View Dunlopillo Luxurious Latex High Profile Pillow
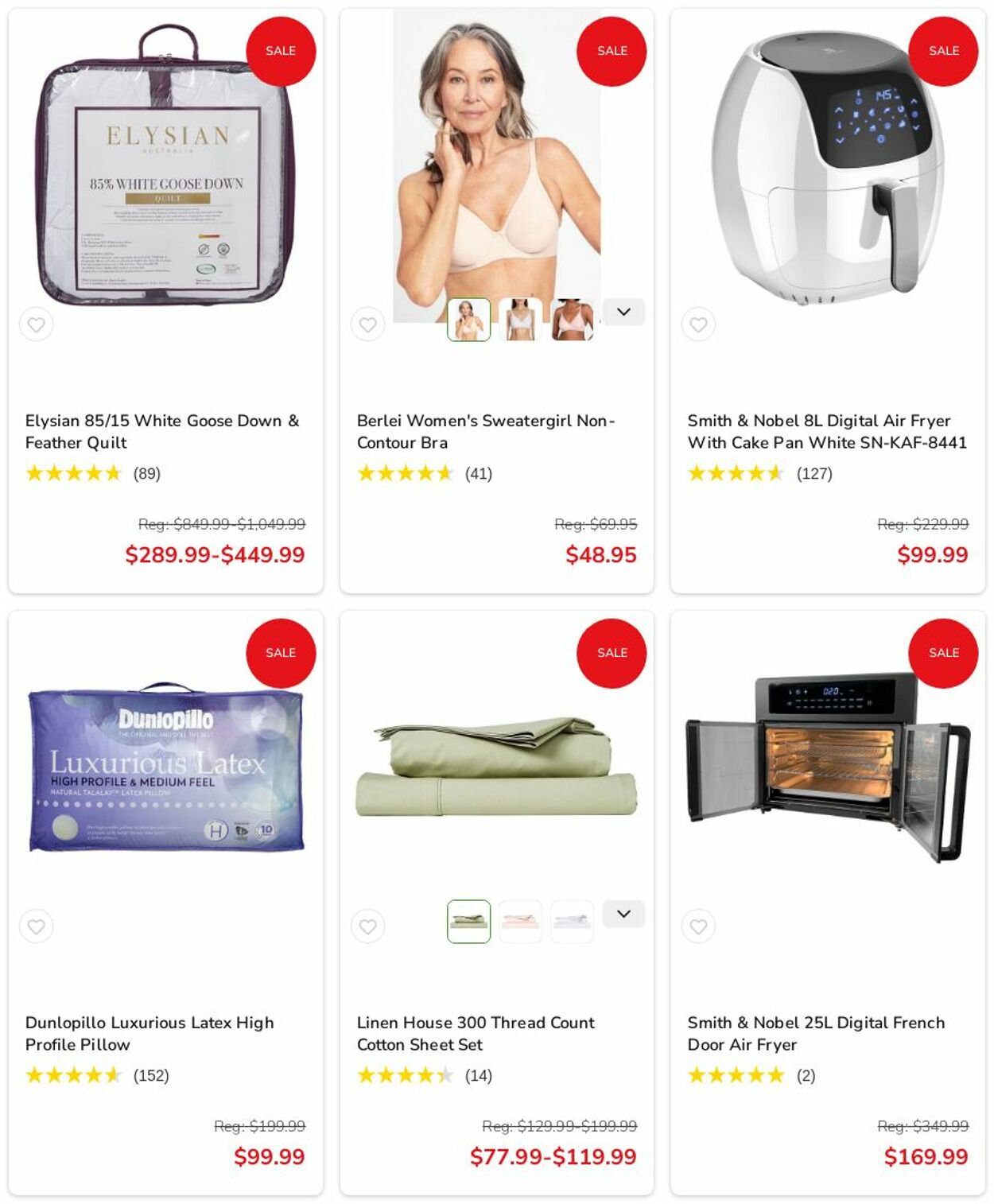994x1204 pixels. click(149, 1033)
